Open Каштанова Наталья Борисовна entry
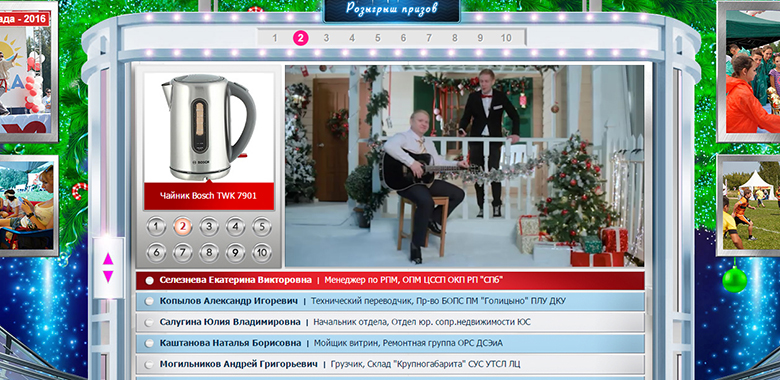Screen dimensions: 780x380 click(x=390, y=343)
